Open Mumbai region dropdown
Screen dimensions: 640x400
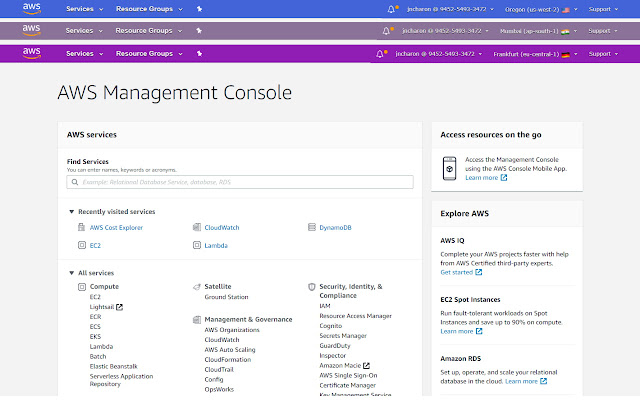pos(538,31)
